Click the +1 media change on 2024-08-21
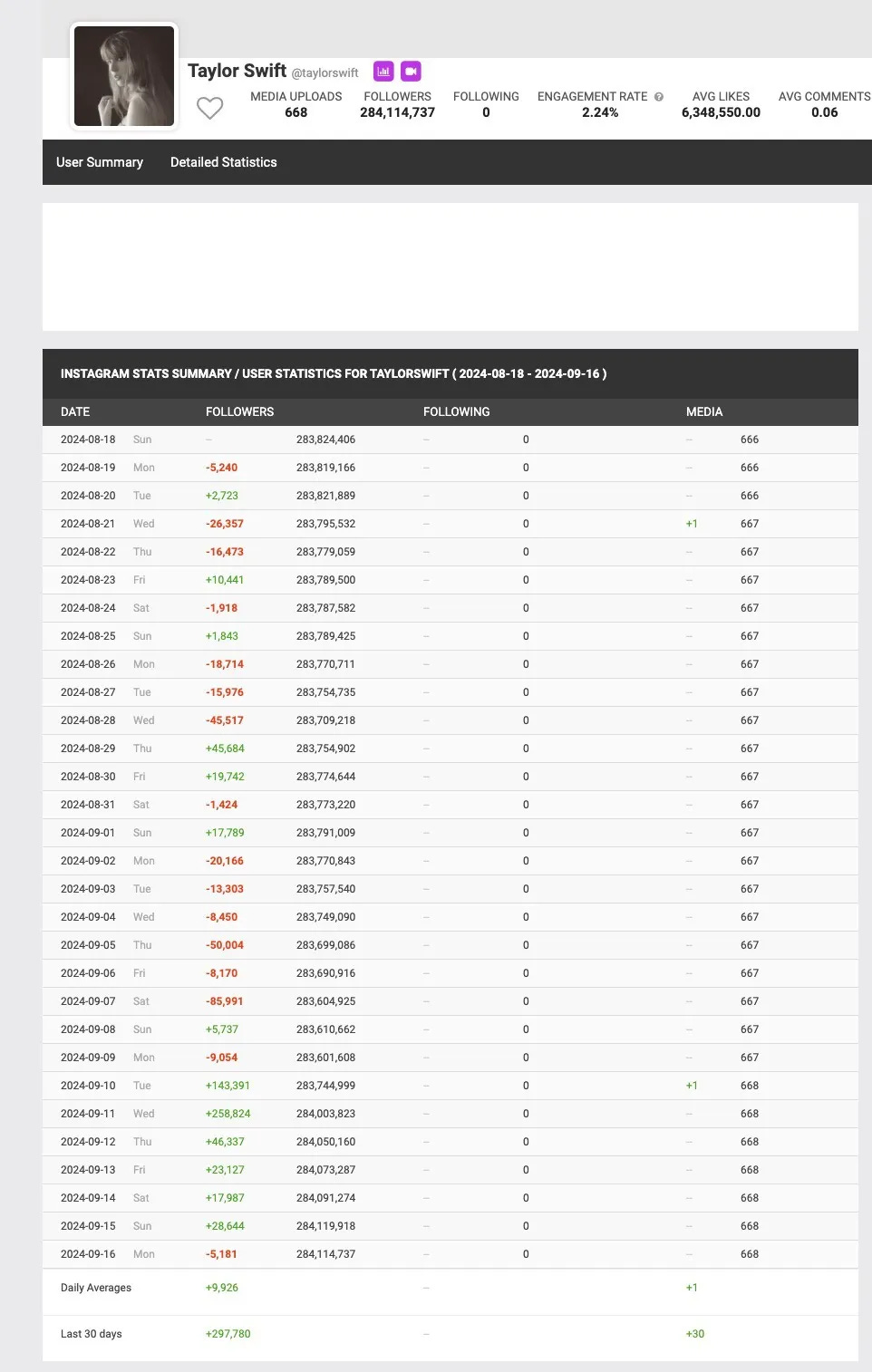Screen dimensions: 872x1372 click(x=692, y=524)
